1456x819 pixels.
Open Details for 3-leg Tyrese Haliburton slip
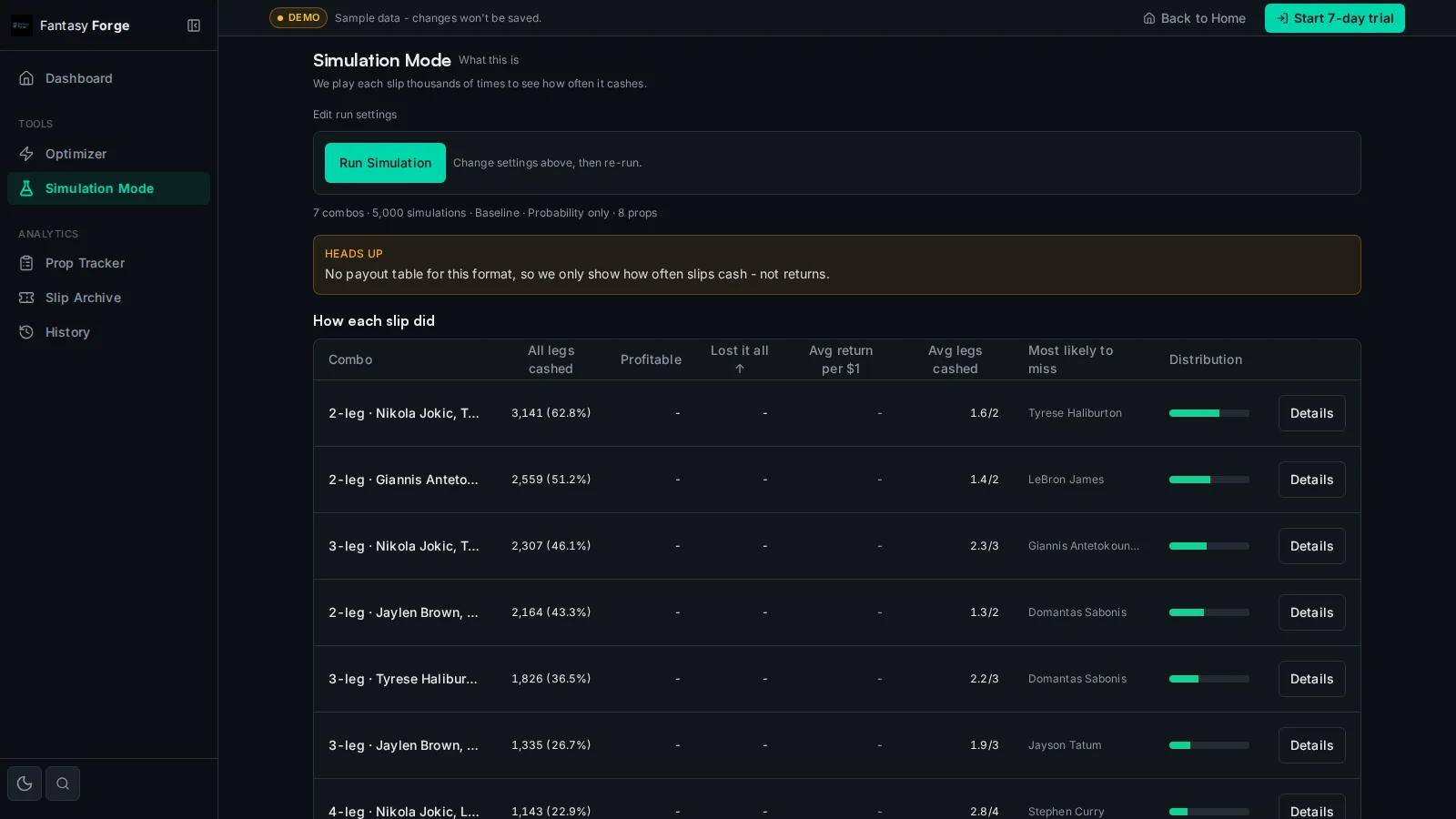click(1311, 679)
